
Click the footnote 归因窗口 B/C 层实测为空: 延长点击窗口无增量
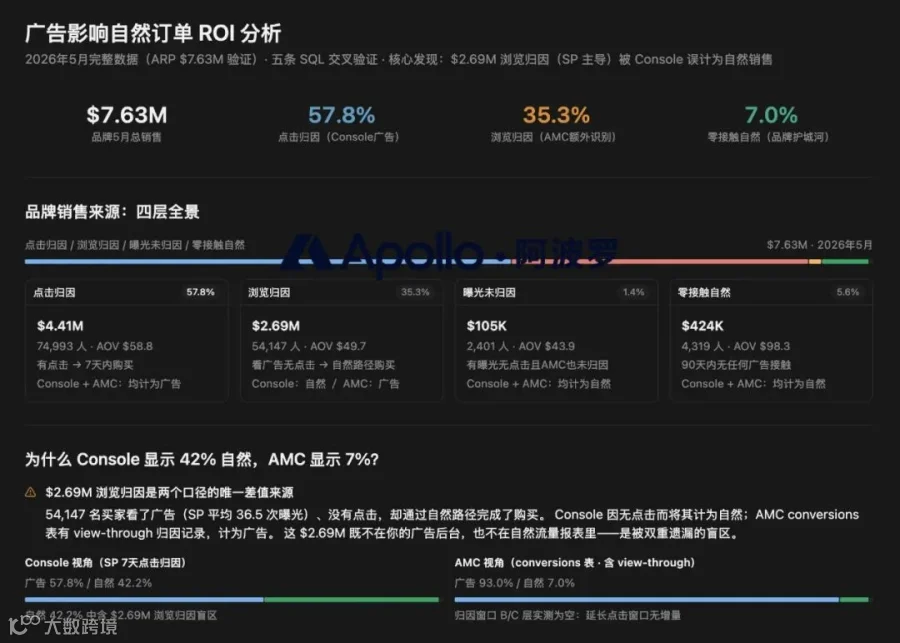[568, 615]
